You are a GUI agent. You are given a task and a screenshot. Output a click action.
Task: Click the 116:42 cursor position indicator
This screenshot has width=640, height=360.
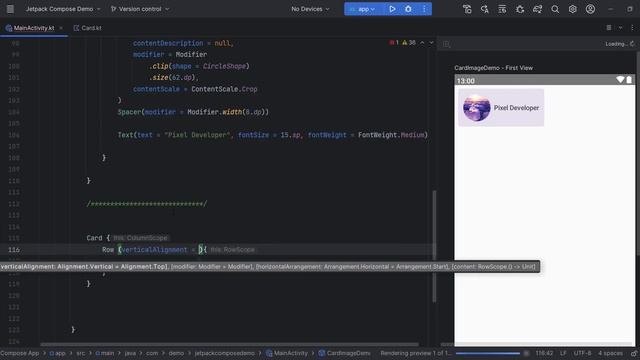tap(544, 353)
